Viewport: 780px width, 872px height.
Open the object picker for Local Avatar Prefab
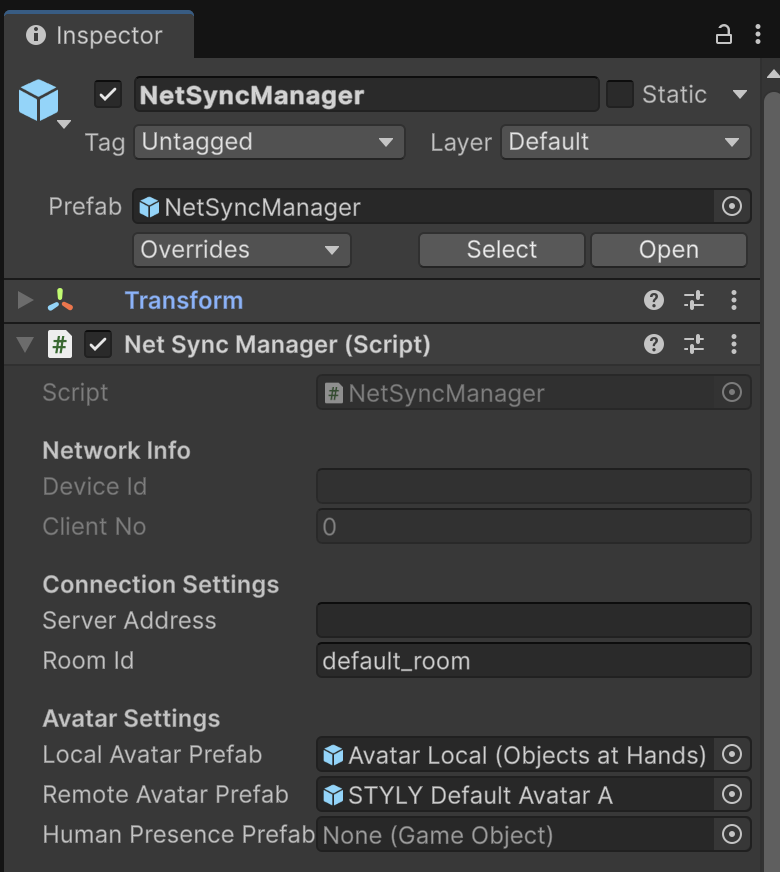(732, 754)
